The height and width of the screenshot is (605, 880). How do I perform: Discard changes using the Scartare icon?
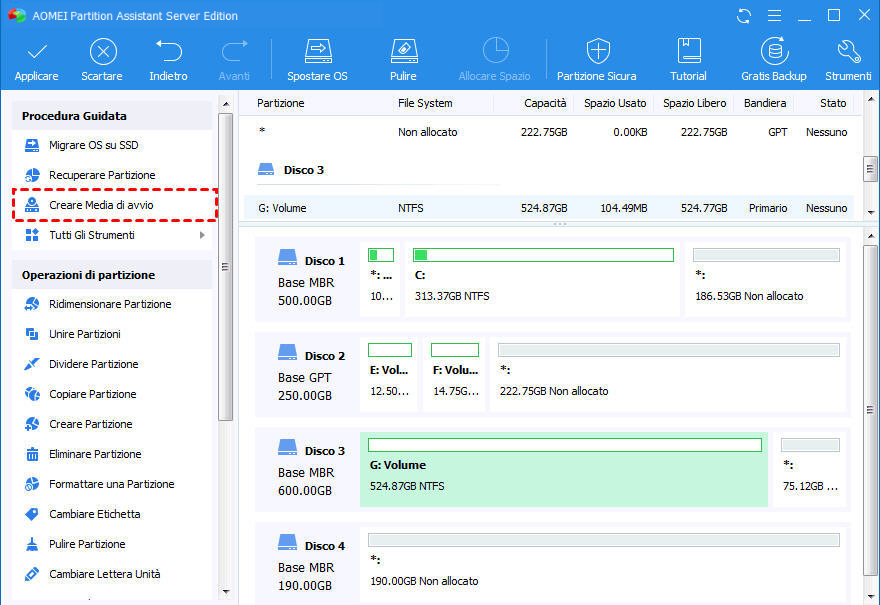(x=102, y=58)
